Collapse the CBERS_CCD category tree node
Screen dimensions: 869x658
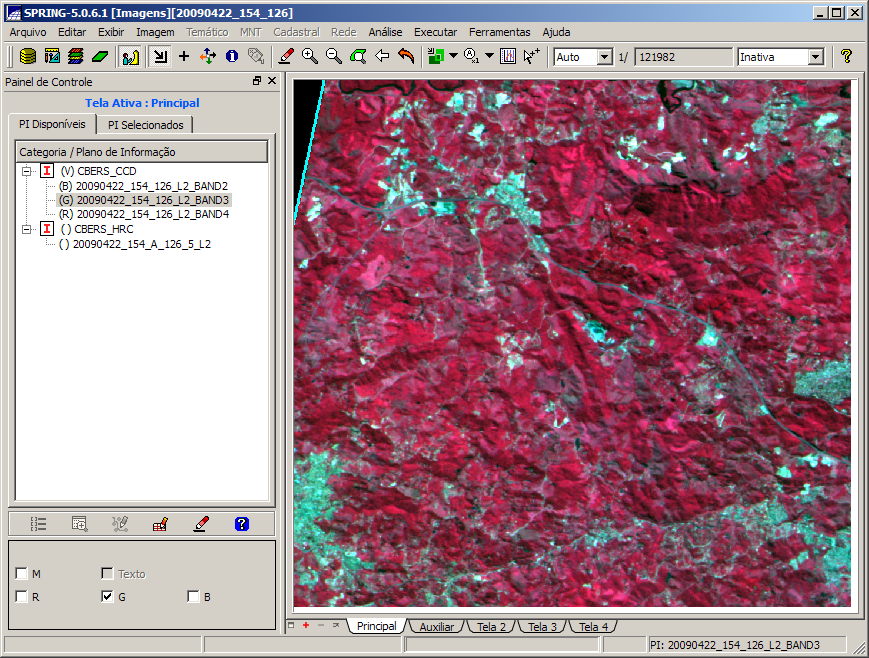tap(25, 171)
